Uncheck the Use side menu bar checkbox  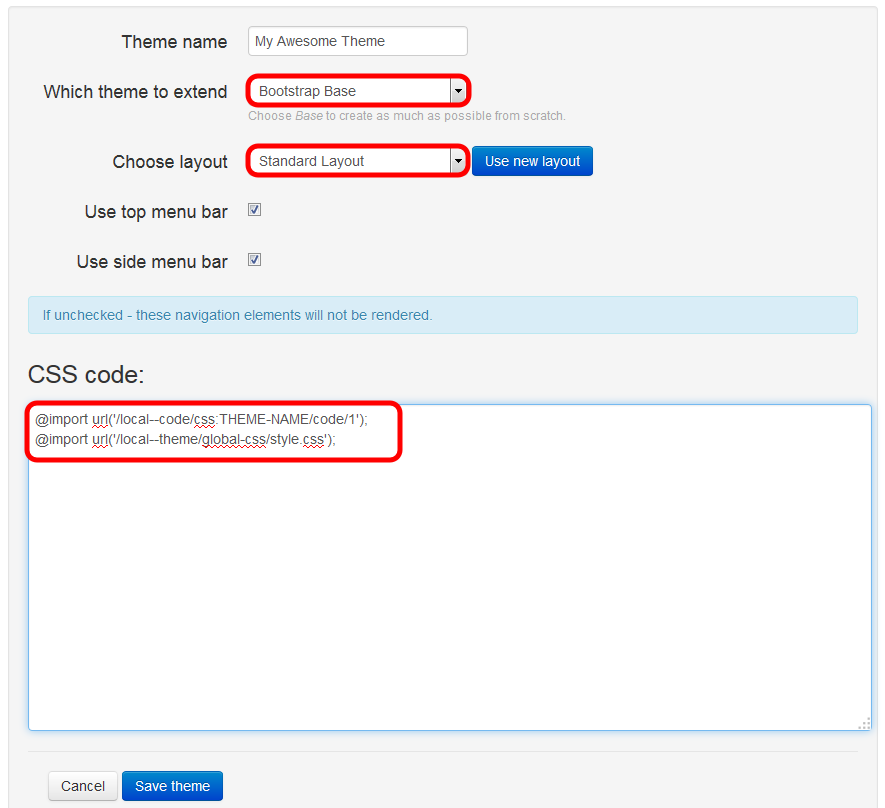pos(254,260)
